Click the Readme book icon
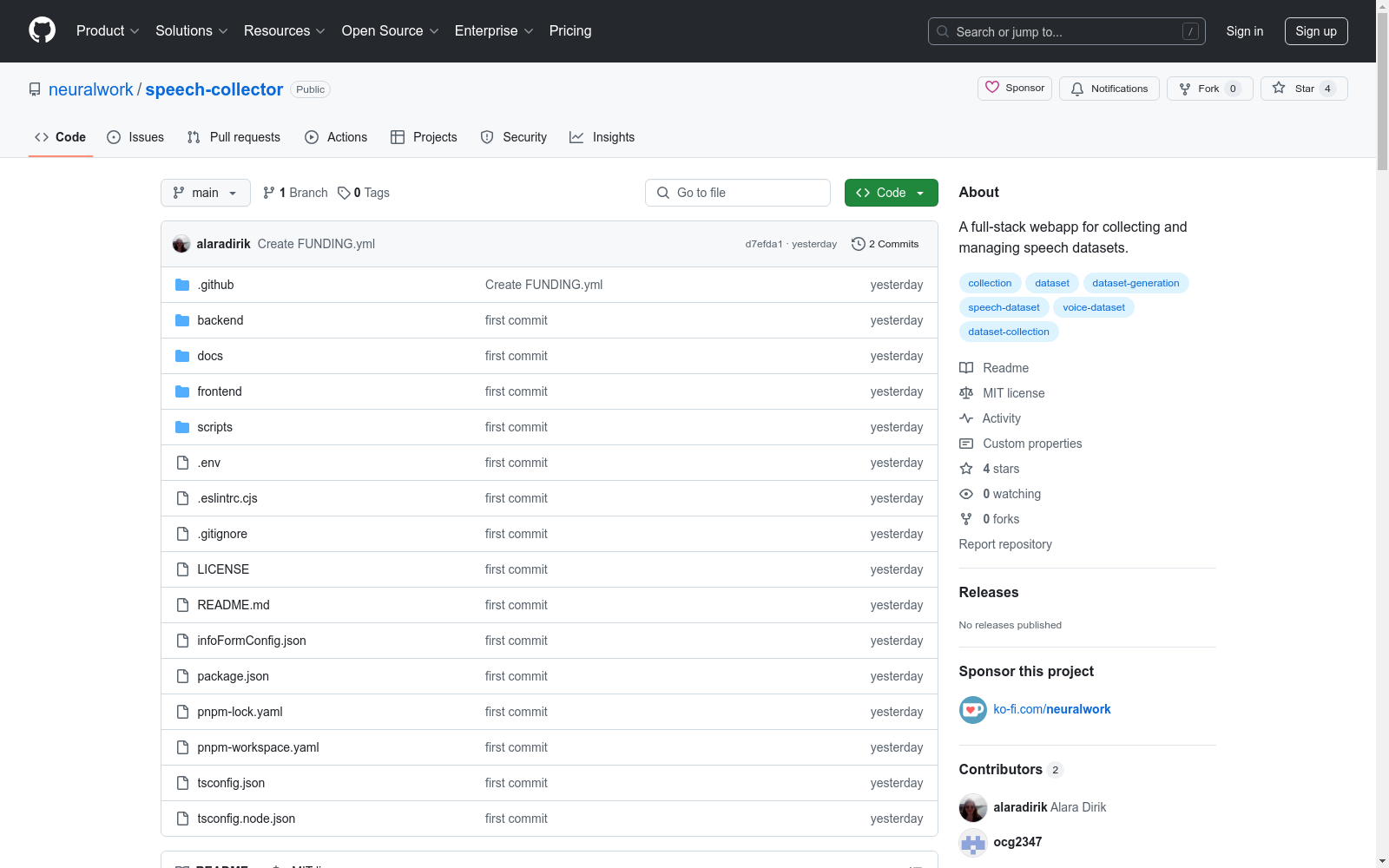 966,368
